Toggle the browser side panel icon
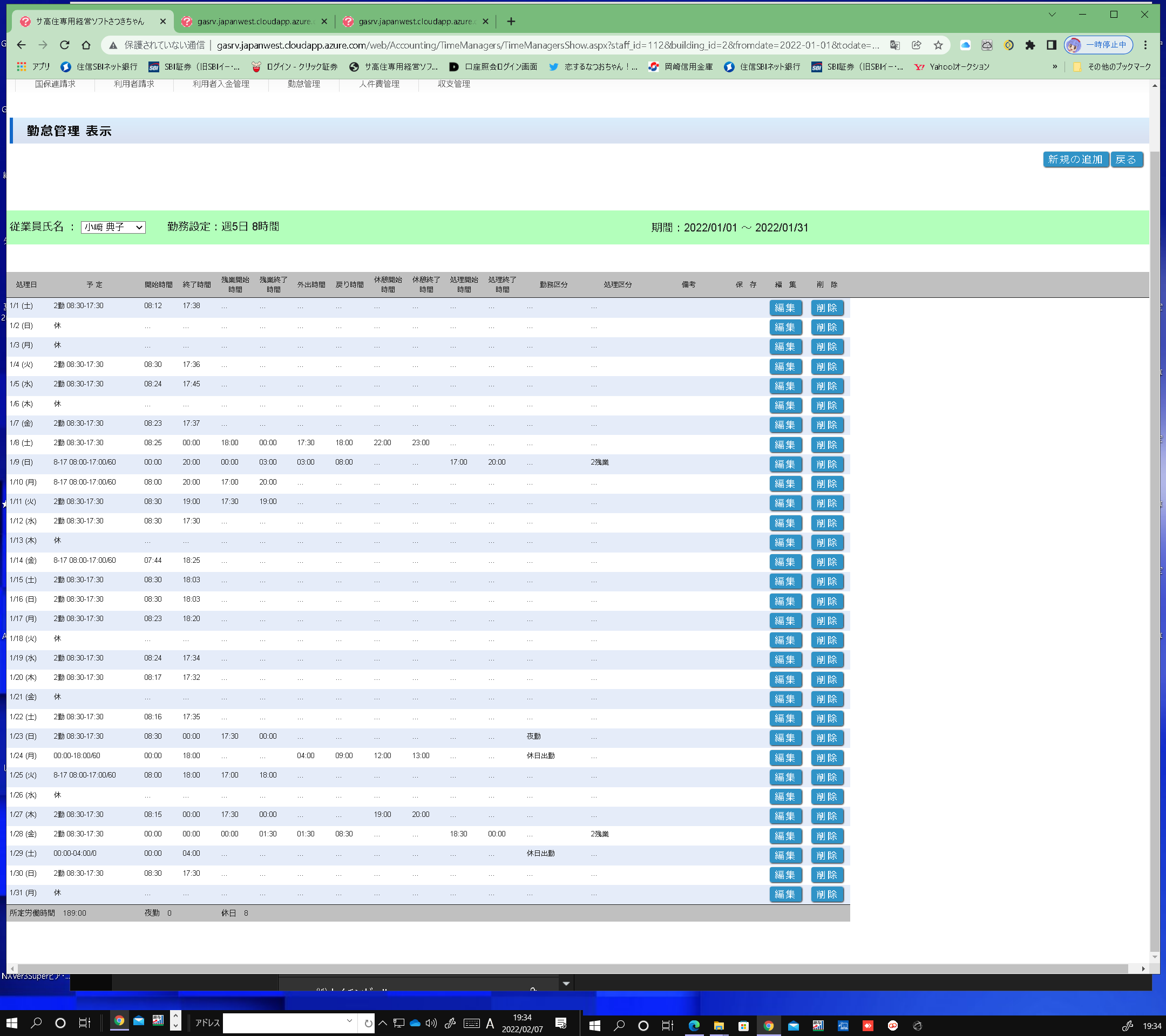The width and height of the screenshot is (1166, 1036). [1051, 45]
